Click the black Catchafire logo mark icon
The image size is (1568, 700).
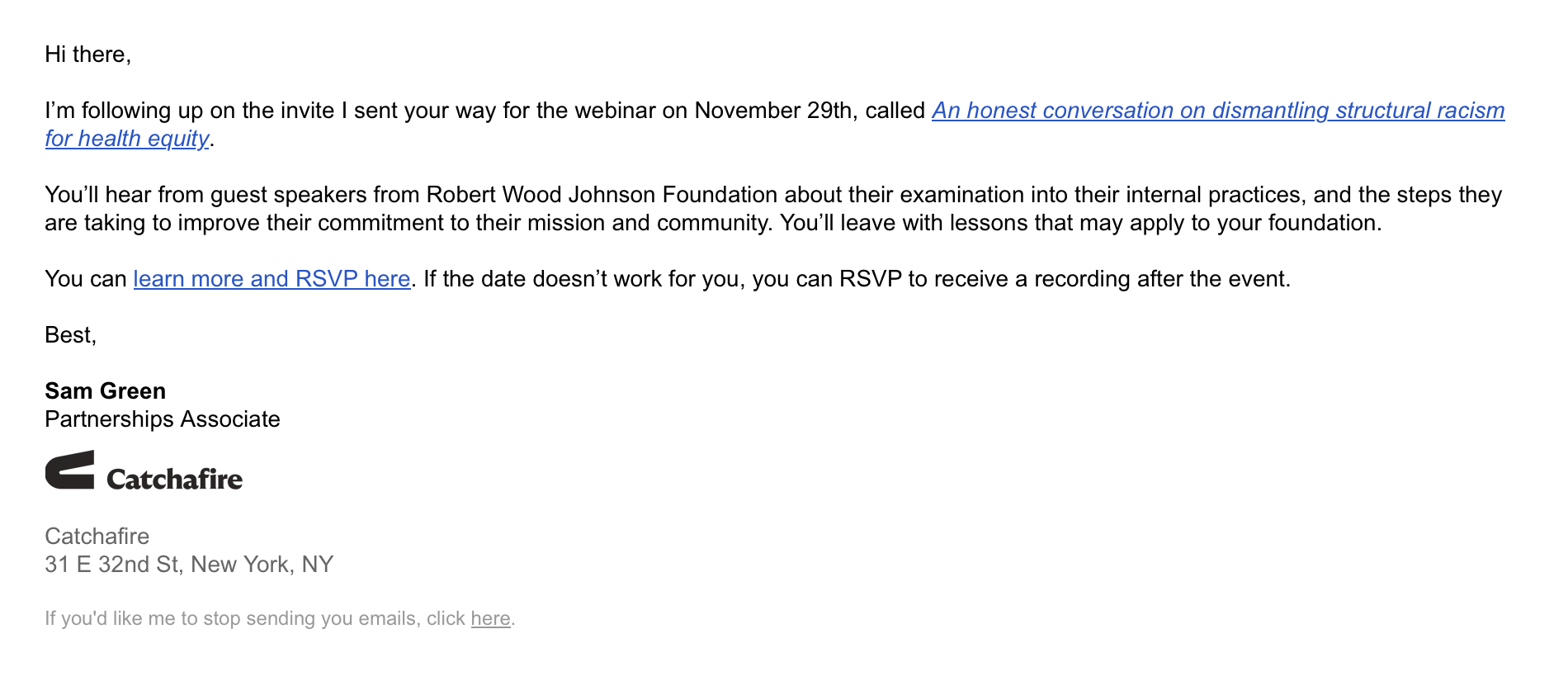(69, 471)
